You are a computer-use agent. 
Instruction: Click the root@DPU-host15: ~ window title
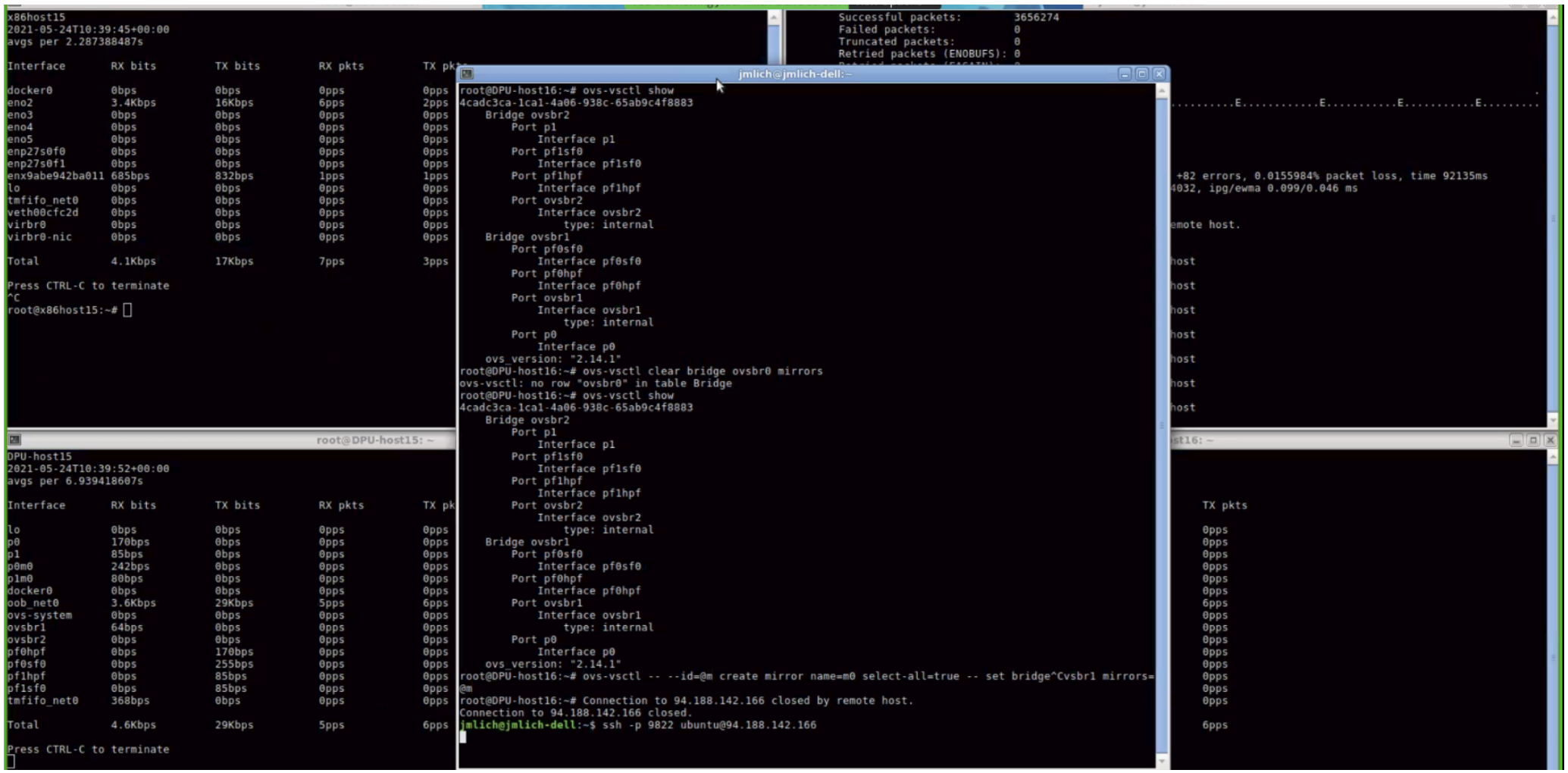[x=375, y=440]
